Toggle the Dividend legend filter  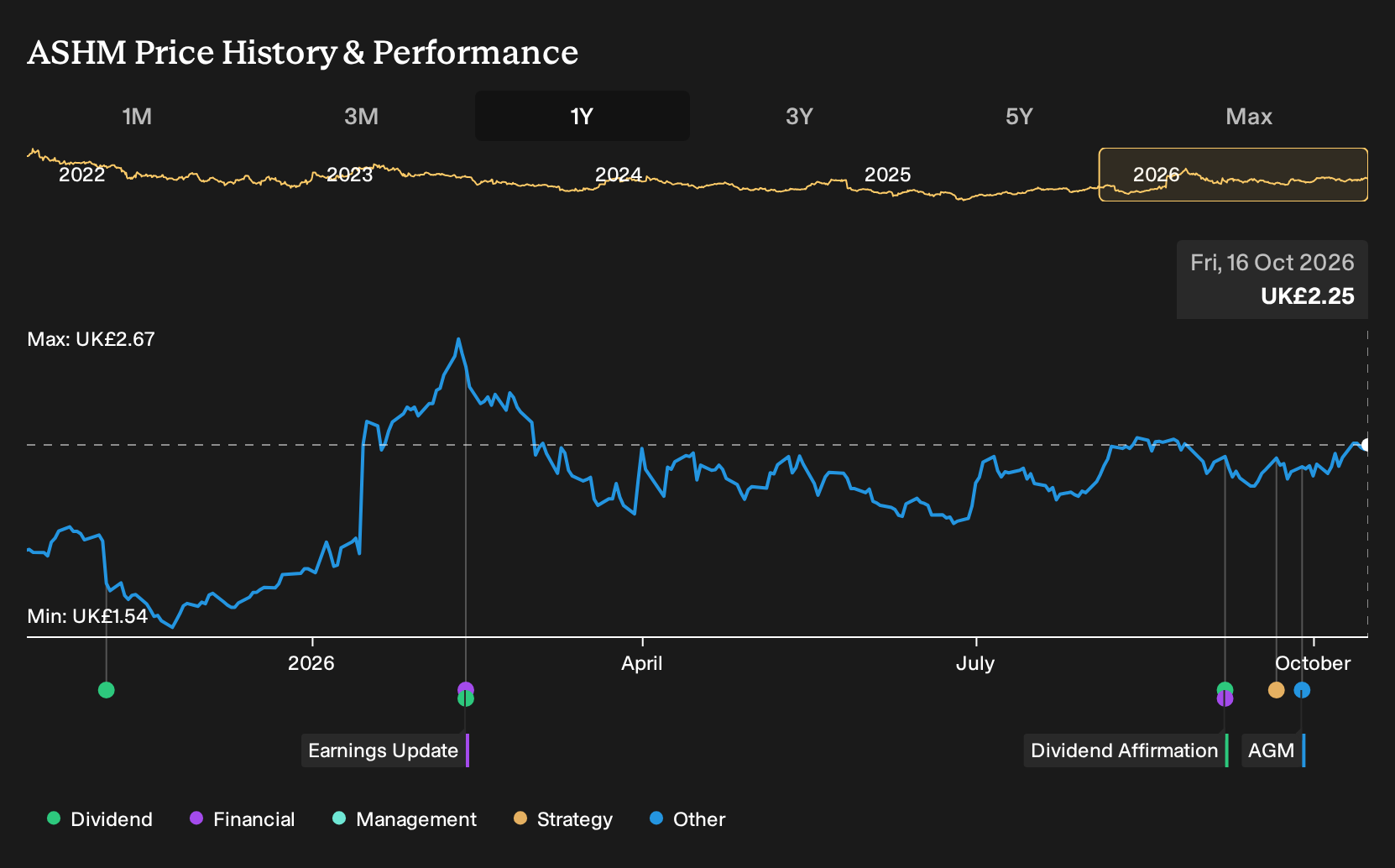point(100,819)
